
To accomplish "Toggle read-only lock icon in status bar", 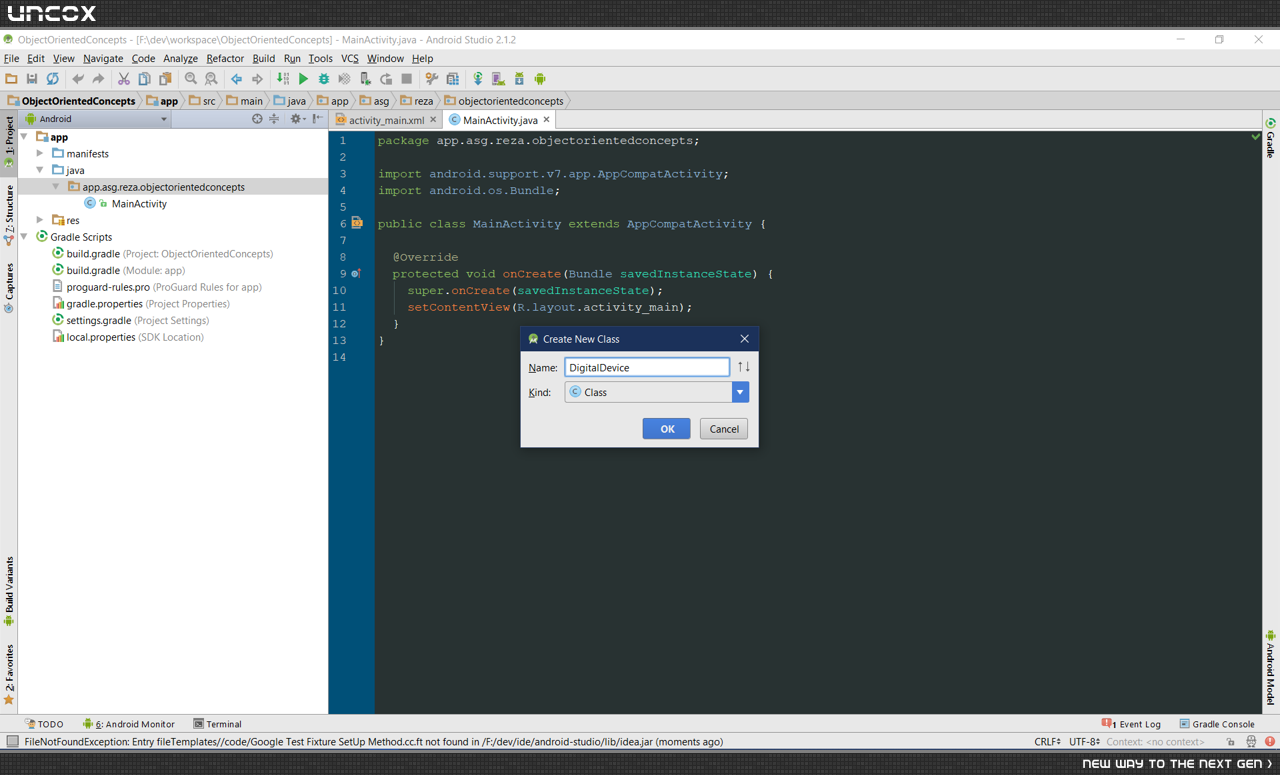I will [x=1231, y=742].
